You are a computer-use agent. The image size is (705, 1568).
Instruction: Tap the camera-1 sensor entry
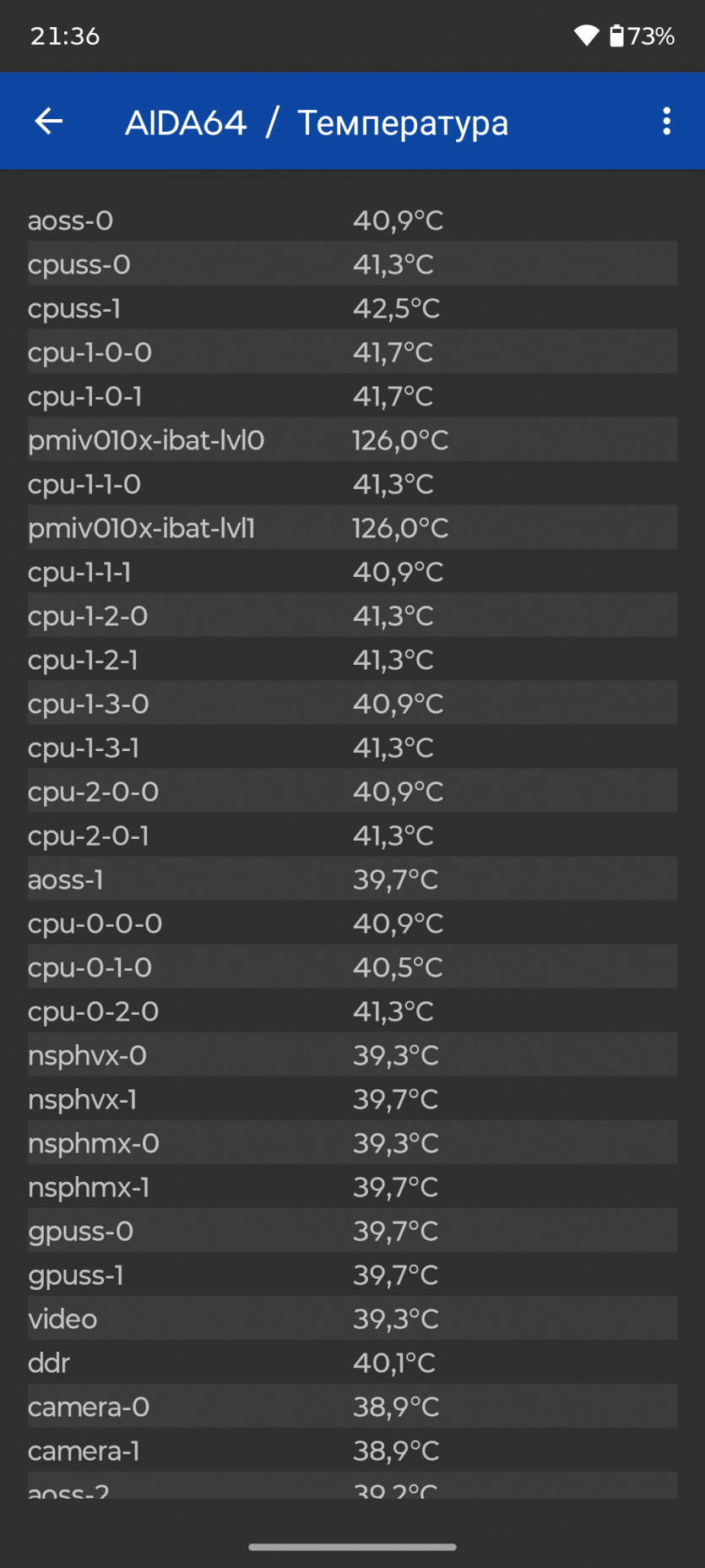352,1451
